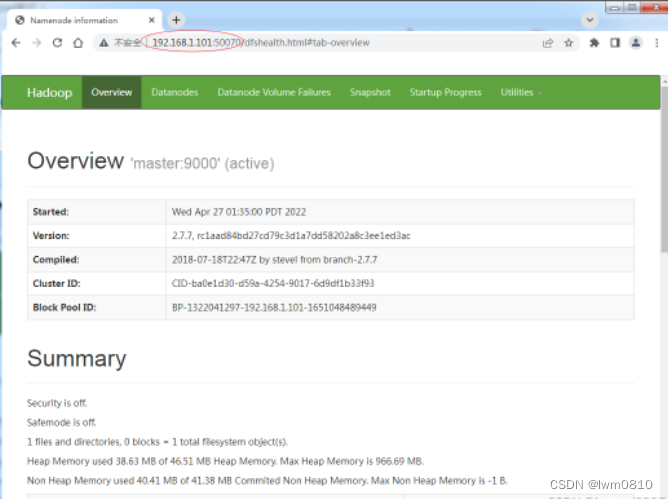Expand the Utilities dropdown menu
This screenshot has height=499, width=668.
point(521,92)
